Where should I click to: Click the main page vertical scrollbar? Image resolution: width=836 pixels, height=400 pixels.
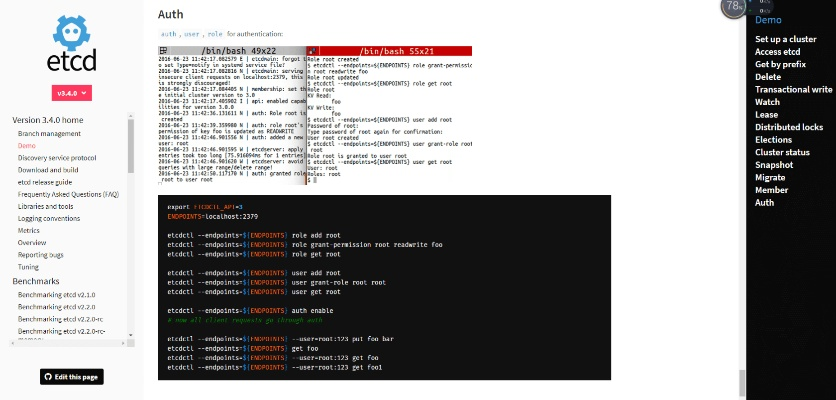click(741, 382)
